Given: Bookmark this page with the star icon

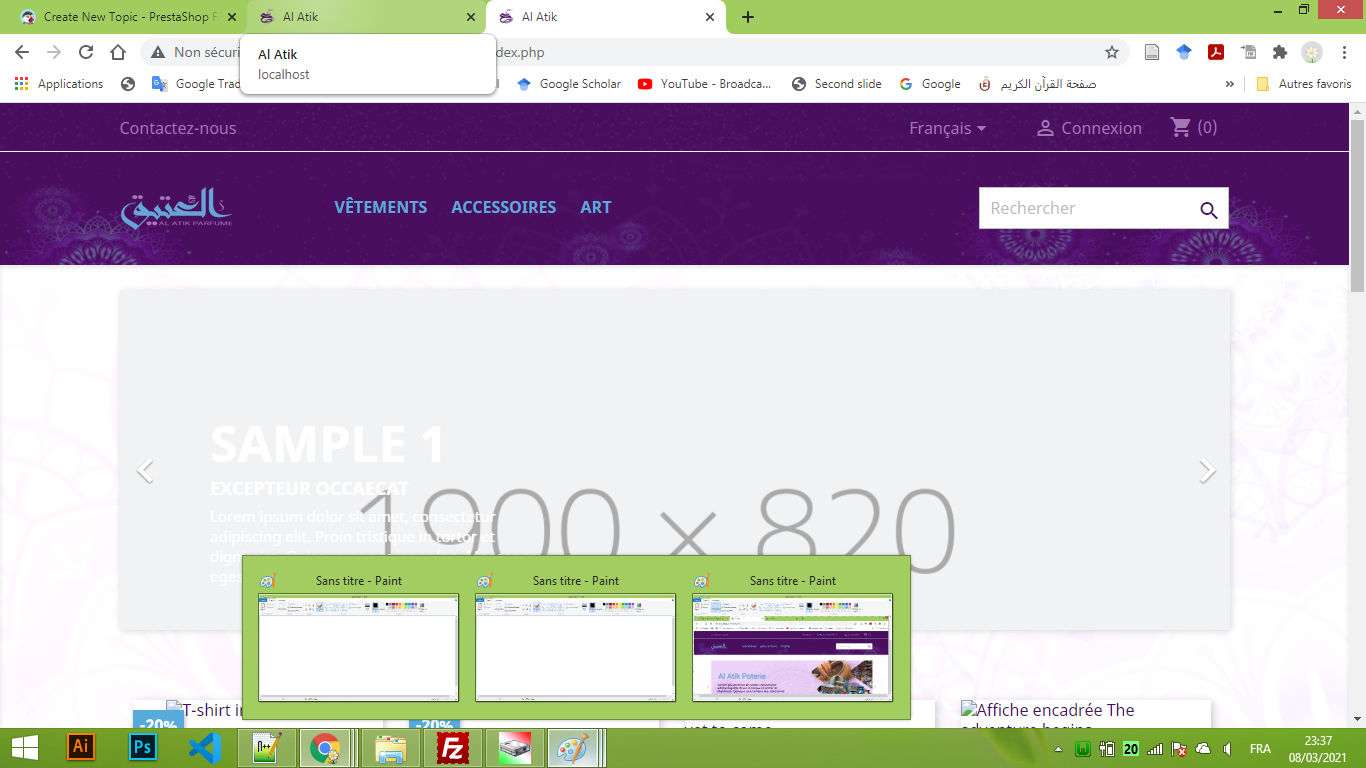Looking at the screenshot, I should click(1111, 52).
